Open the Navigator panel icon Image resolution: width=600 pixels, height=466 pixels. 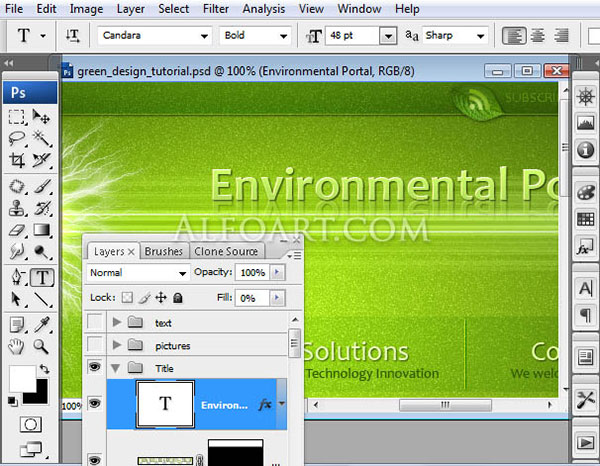585,96
